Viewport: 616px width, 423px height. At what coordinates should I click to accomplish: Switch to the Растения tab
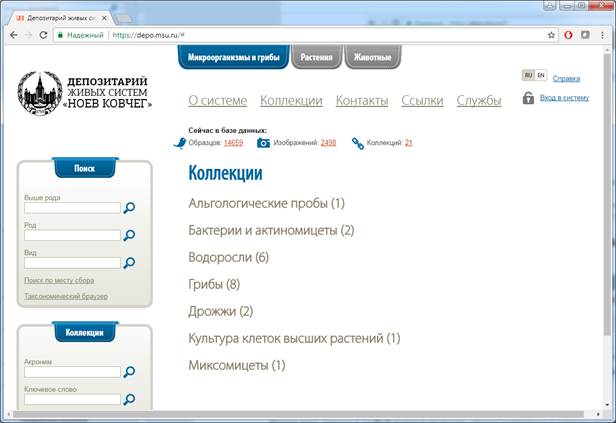point(316,58)
